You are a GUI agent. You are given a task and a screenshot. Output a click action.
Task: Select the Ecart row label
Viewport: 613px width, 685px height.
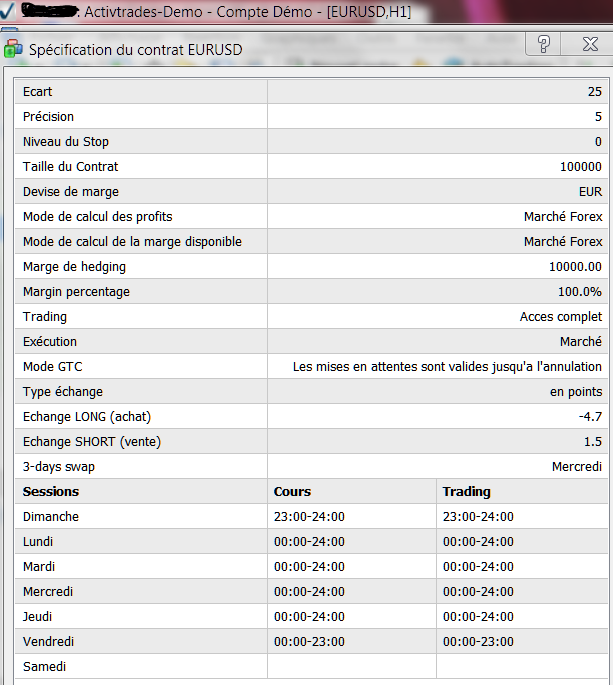coord(38,92)
